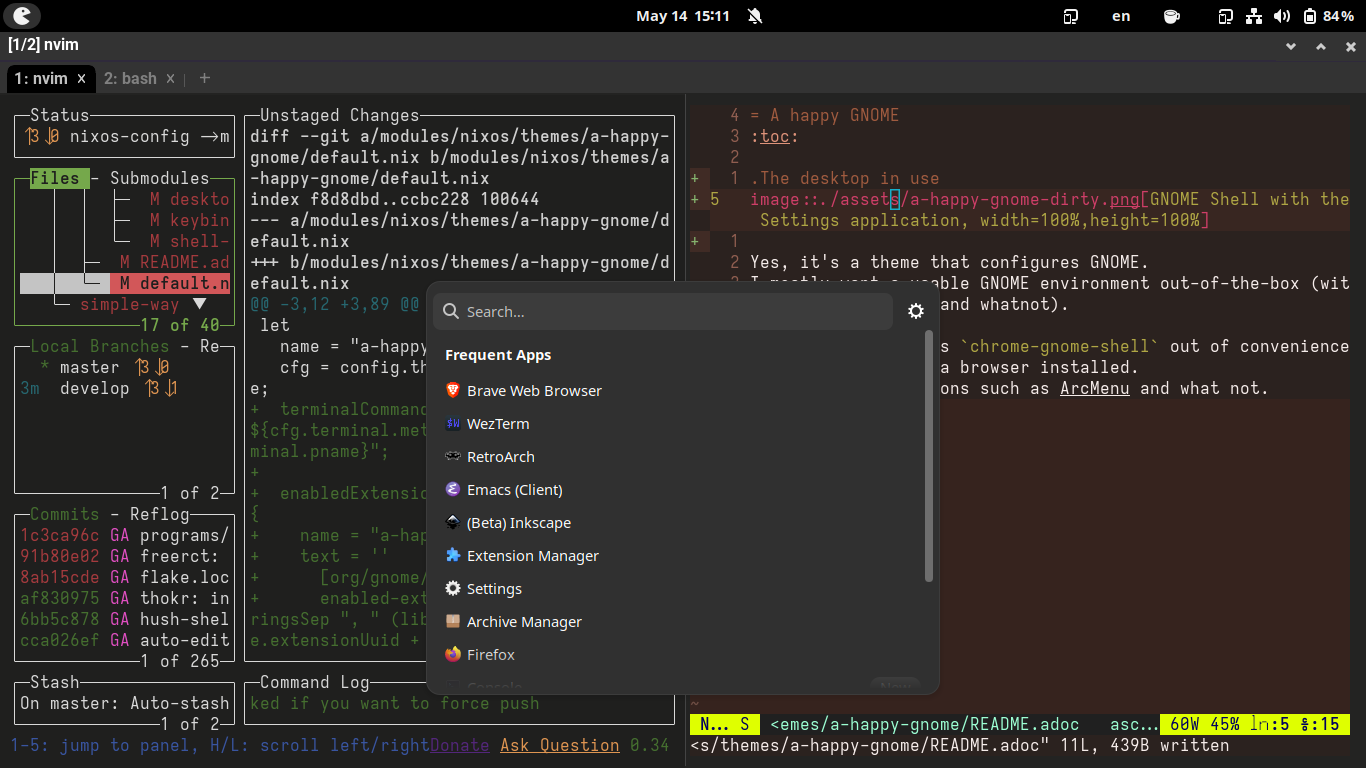Click the Donate link in lazygit footer
The height and width of the screenshot is (768, 1366).
coord(460,745)
